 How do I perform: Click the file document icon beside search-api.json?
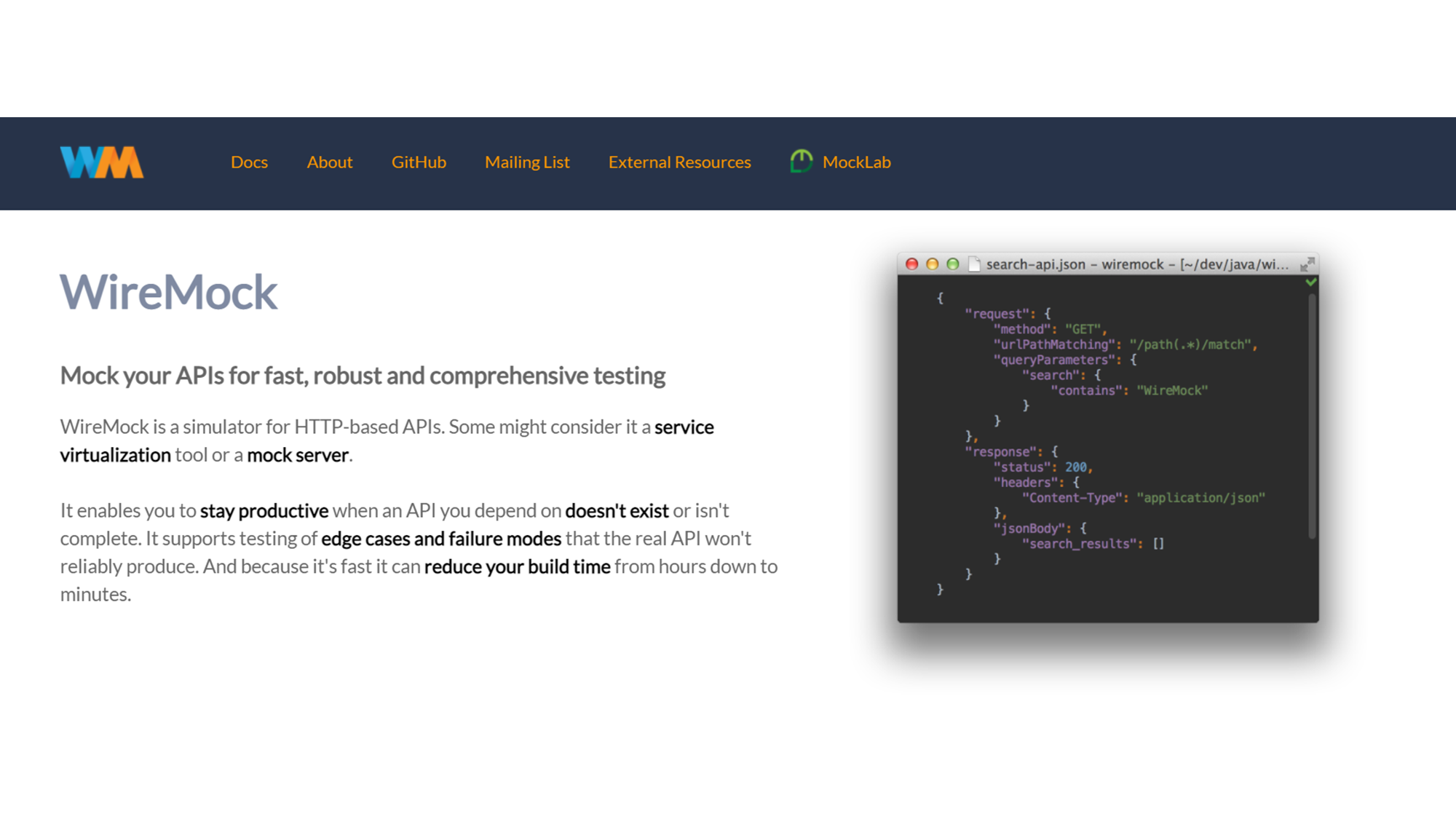coord(974,264)
